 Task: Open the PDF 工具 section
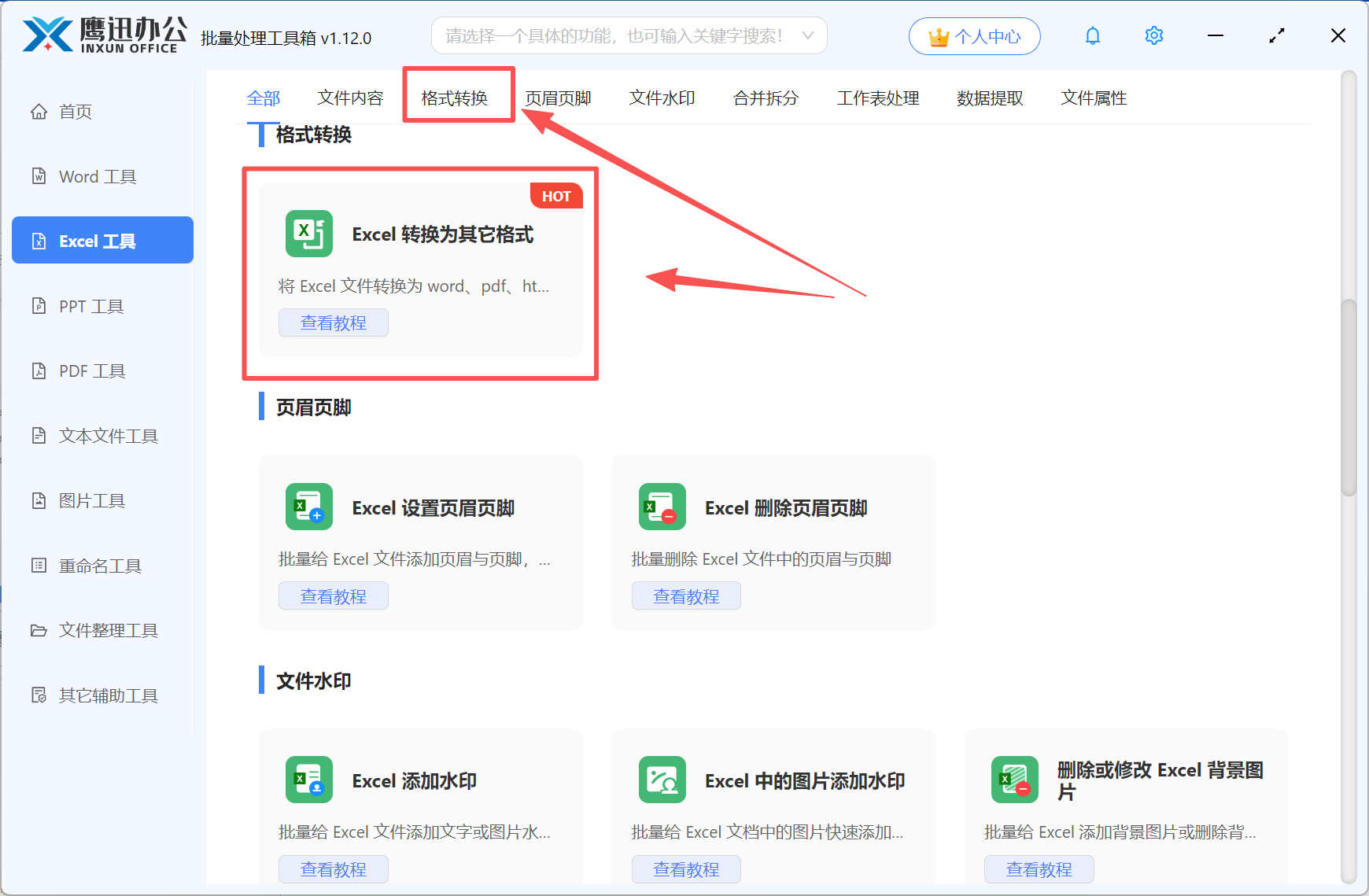click(x=91, y=370)
